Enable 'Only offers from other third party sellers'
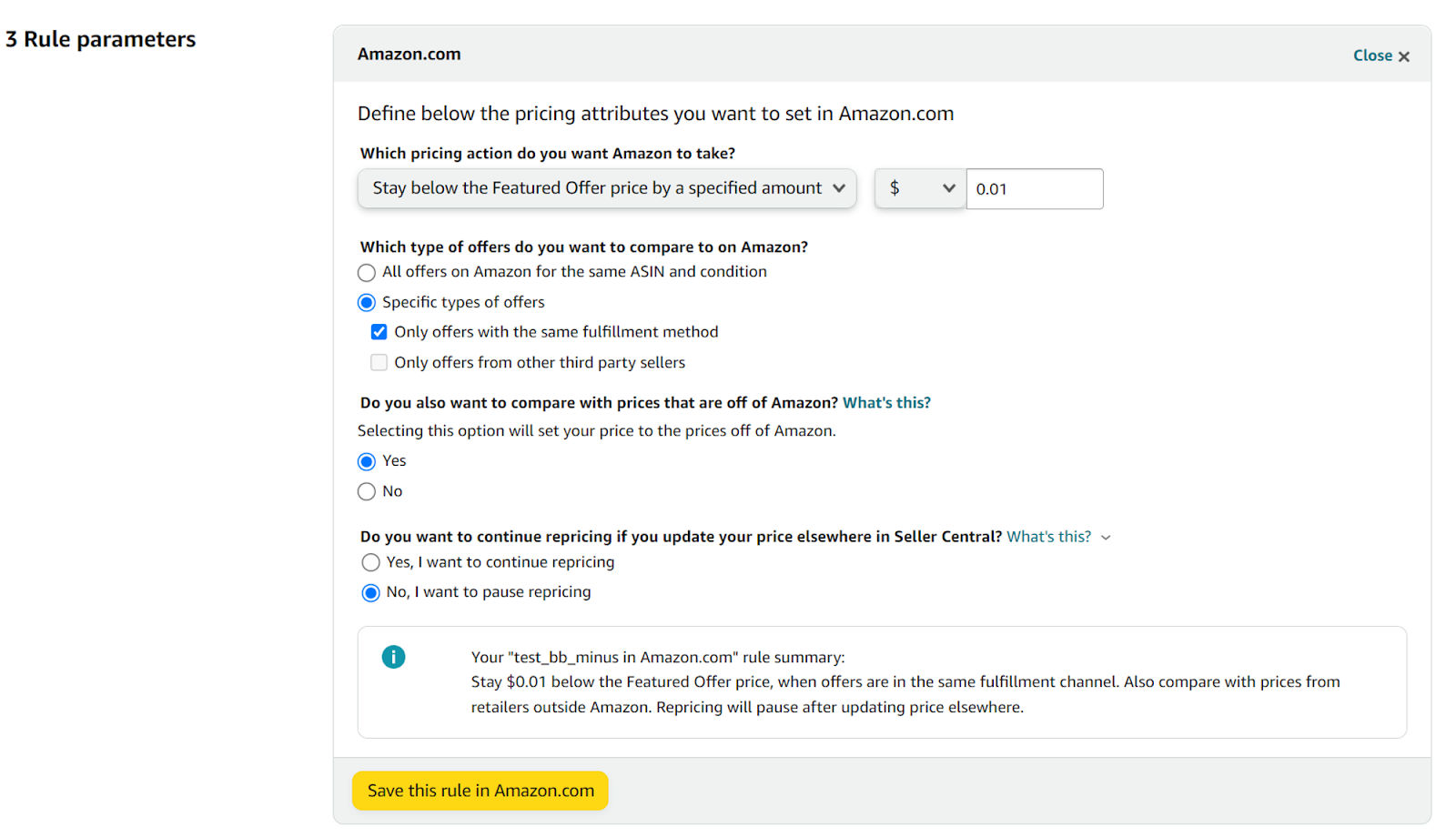Screen dimensions: 1456x837 tap(379, 362)
